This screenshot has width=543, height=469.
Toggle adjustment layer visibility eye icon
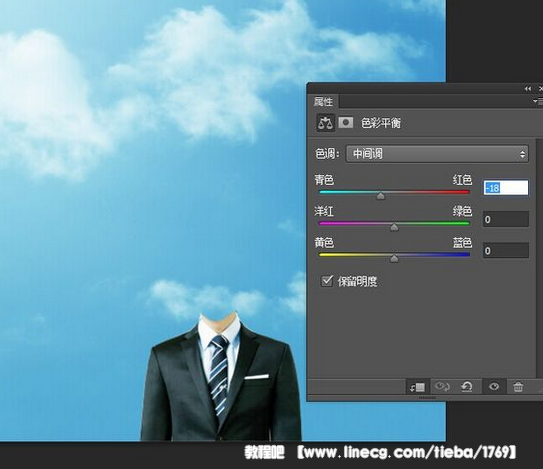pos(494,386)
